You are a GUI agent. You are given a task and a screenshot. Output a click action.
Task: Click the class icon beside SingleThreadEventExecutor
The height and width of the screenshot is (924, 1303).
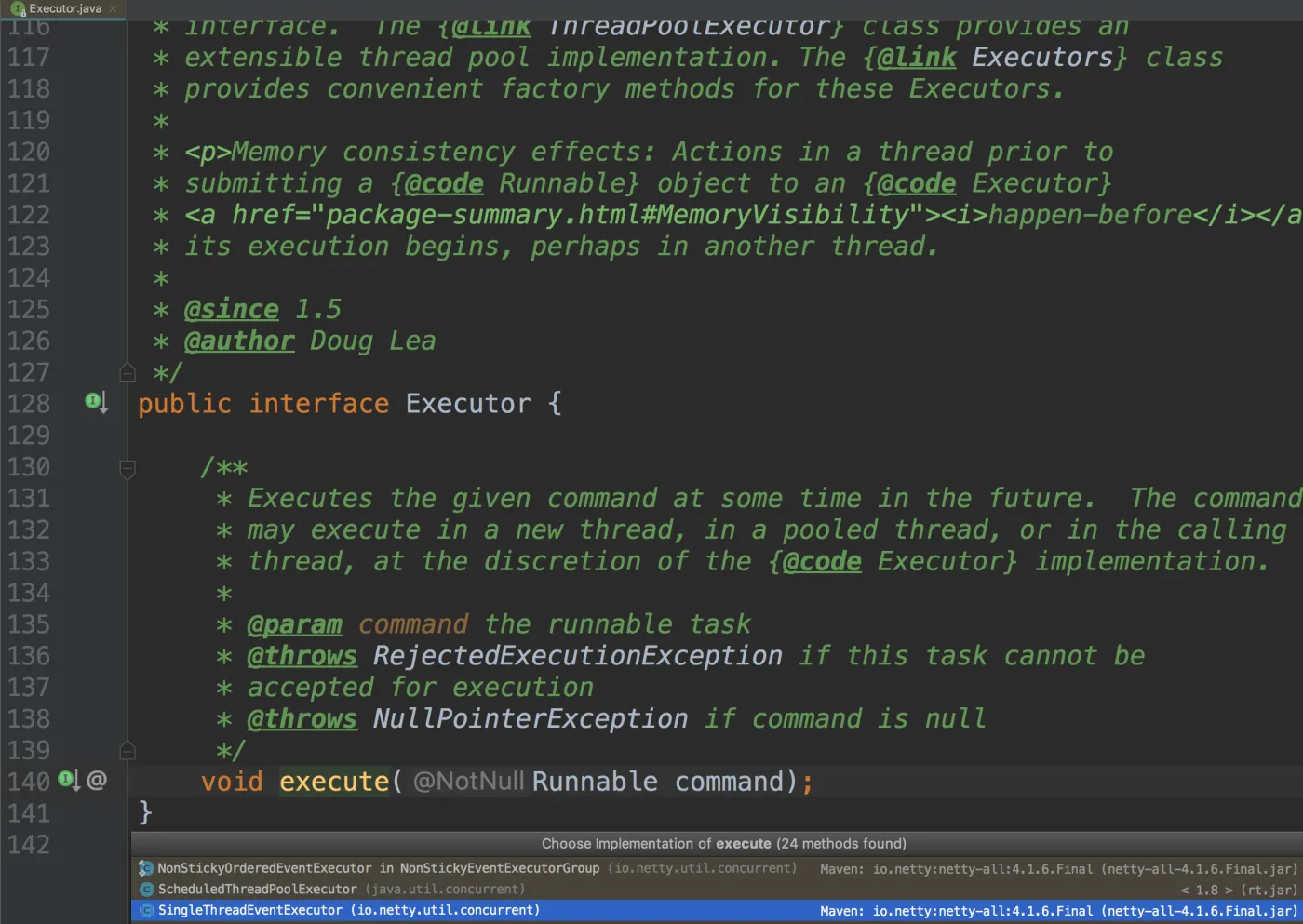(x=146, y=911)
